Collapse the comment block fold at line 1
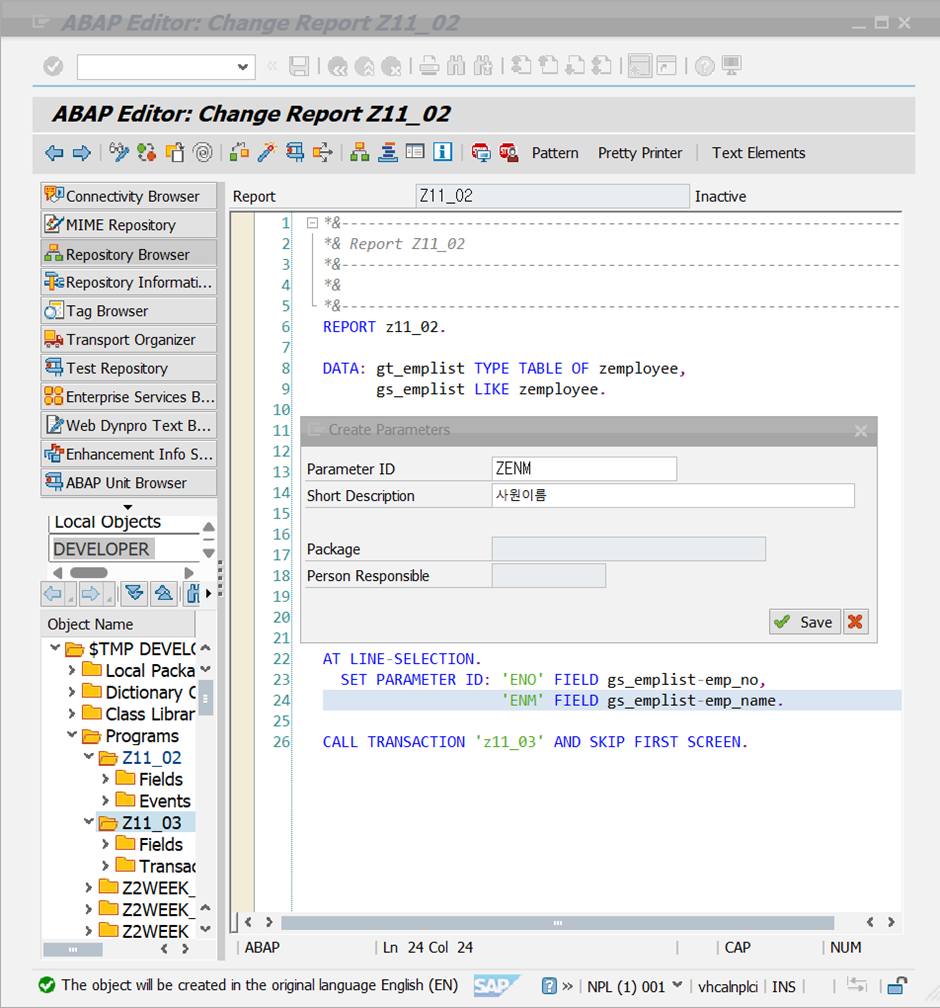Viewport: 940px width, 1008px height. tap(312, 223)
